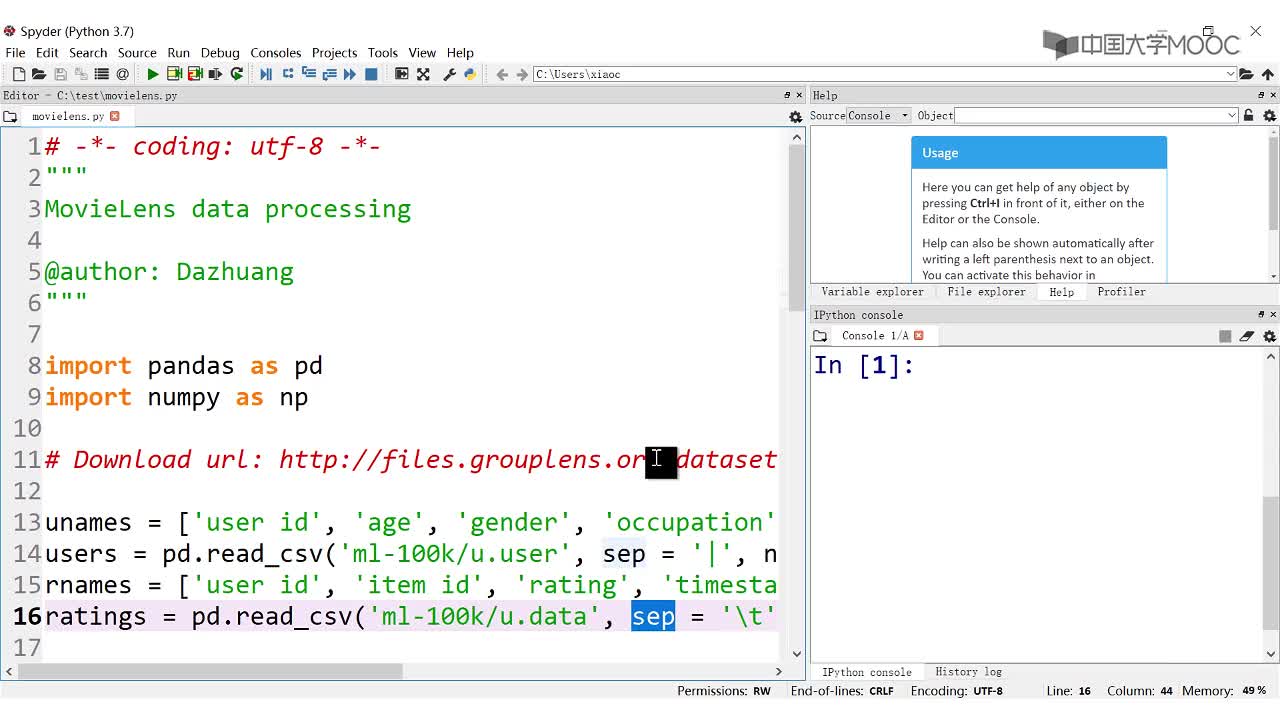The height and width of the screenshot is (720, 1280).
Task: Open the Consoles menu
Action: [x=276, y=53]
